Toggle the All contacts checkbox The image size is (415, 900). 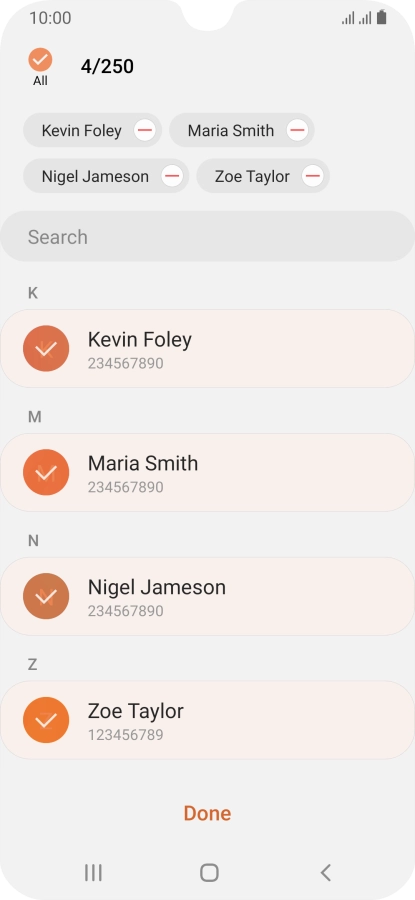[x=40, y=60]
